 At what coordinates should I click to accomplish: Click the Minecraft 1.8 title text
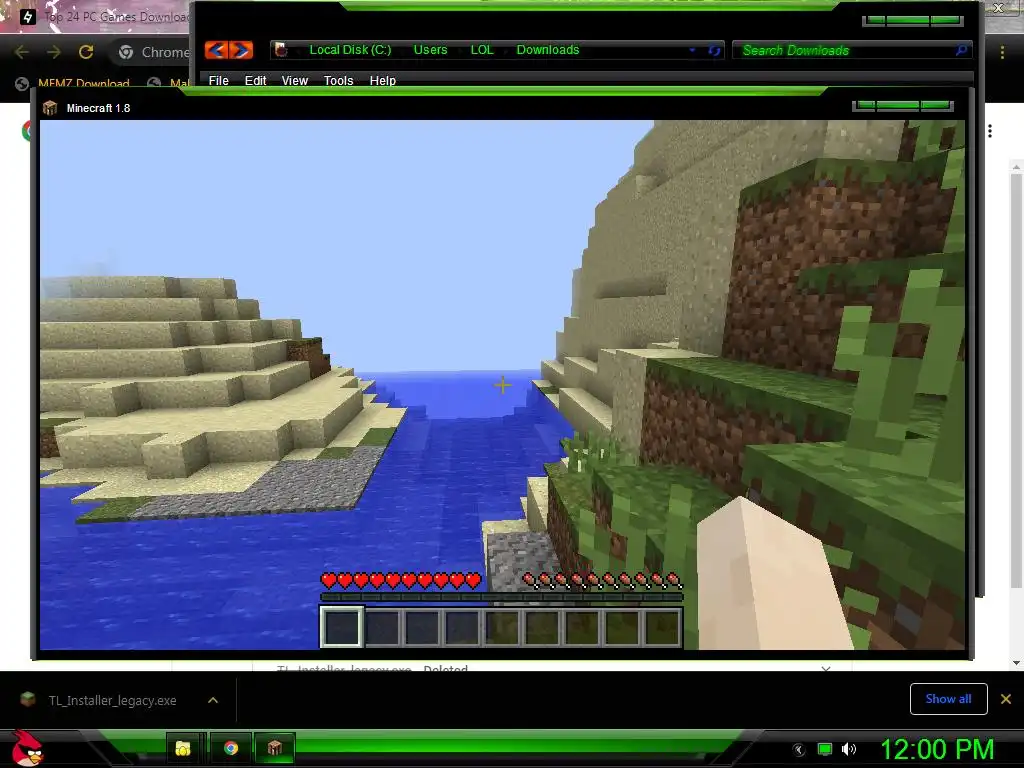[98, 108]
